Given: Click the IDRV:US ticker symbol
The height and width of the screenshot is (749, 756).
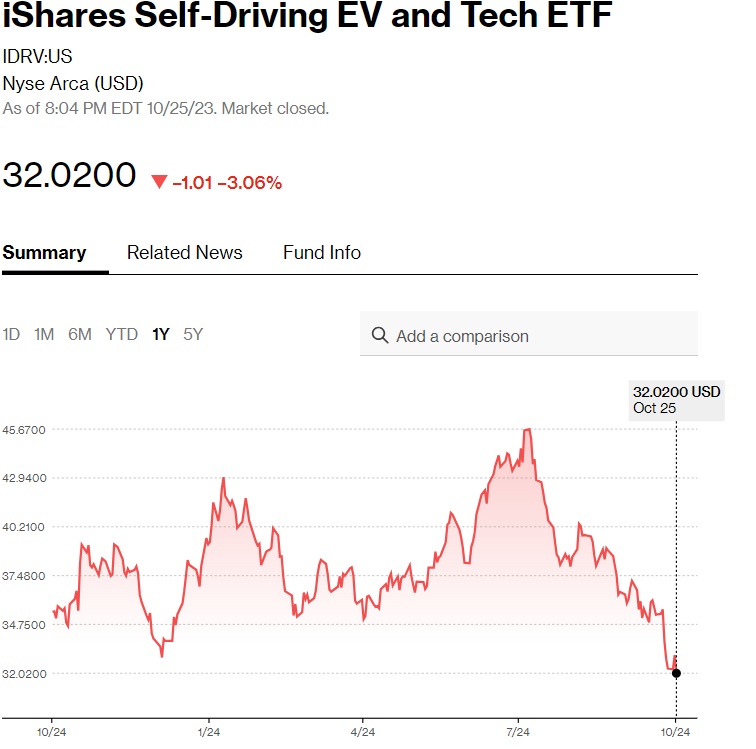Looking at the screenshot, I should (x=37, y=57).
